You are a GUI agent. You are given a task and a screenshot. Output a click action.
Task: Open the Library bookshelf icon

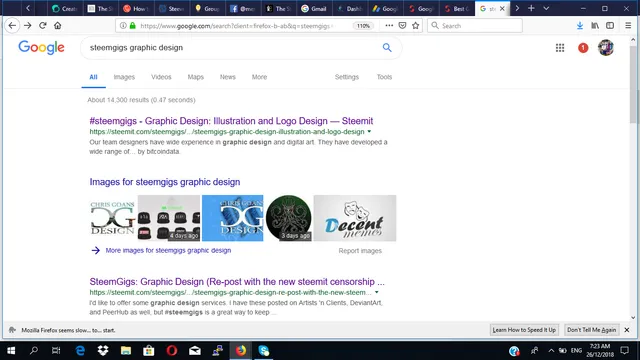click(595, 25)
